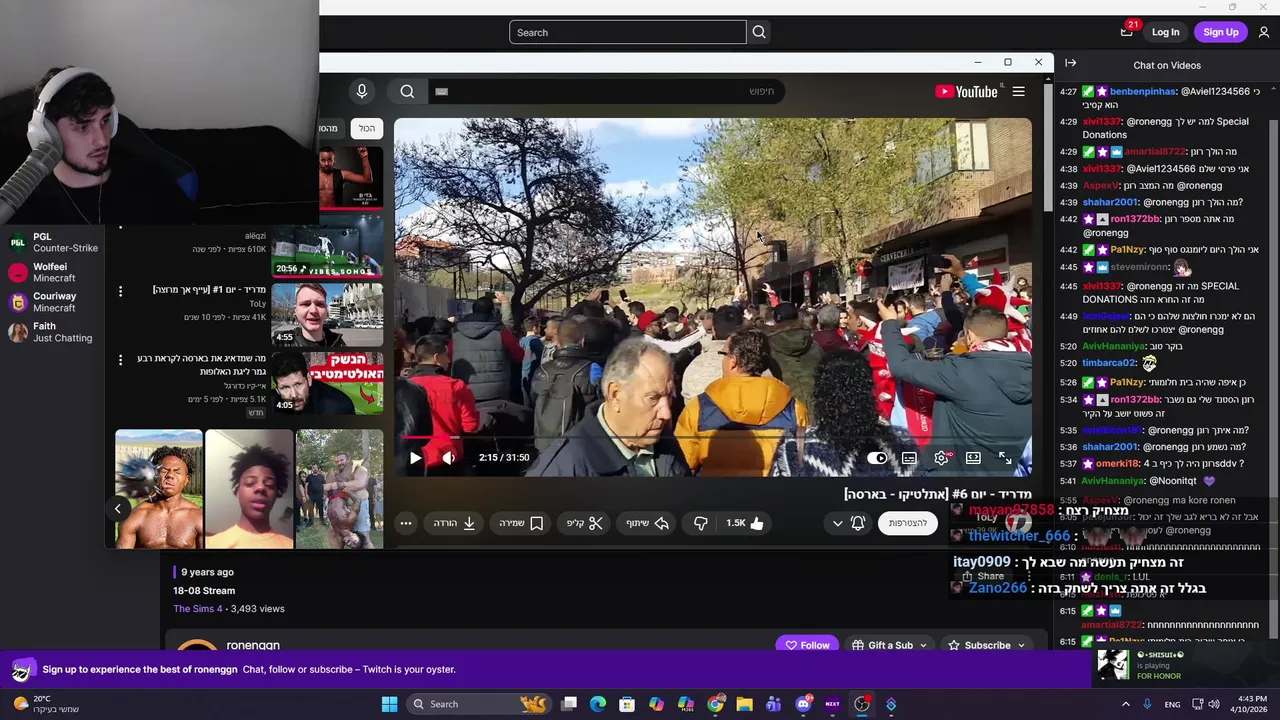Seek on the YouTube progress bar

(711, 437)
